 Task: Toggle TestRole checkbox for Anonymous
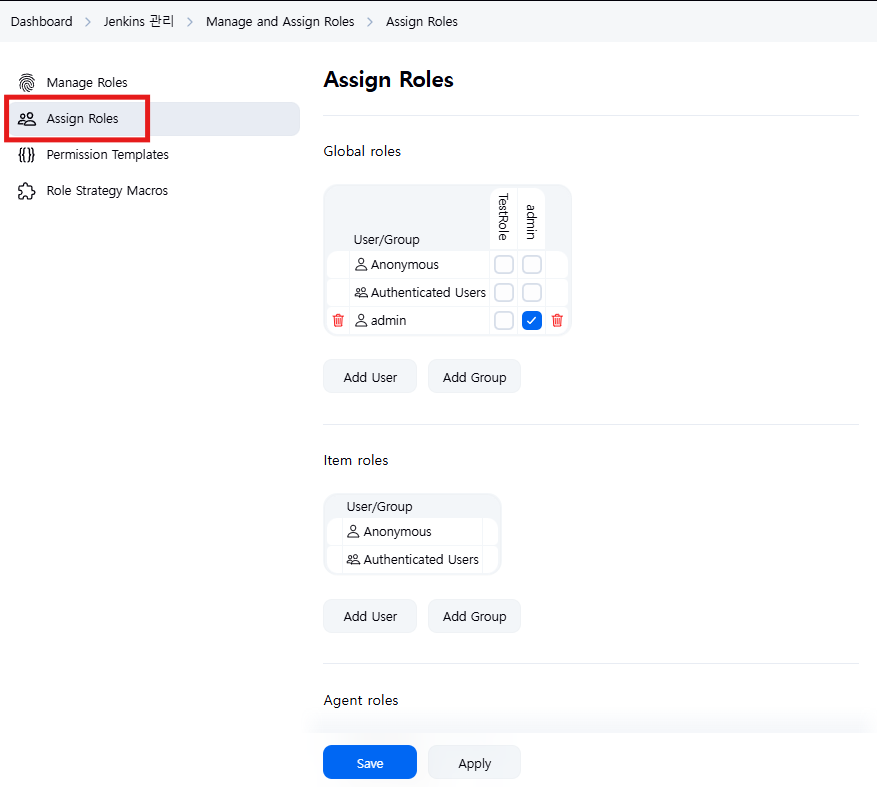coord(504,265)
